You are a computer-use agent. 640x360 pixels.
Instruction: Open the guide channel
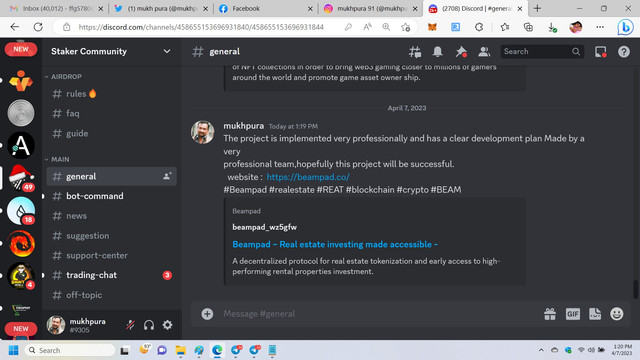pyautogui.click(x=111, y=133)
